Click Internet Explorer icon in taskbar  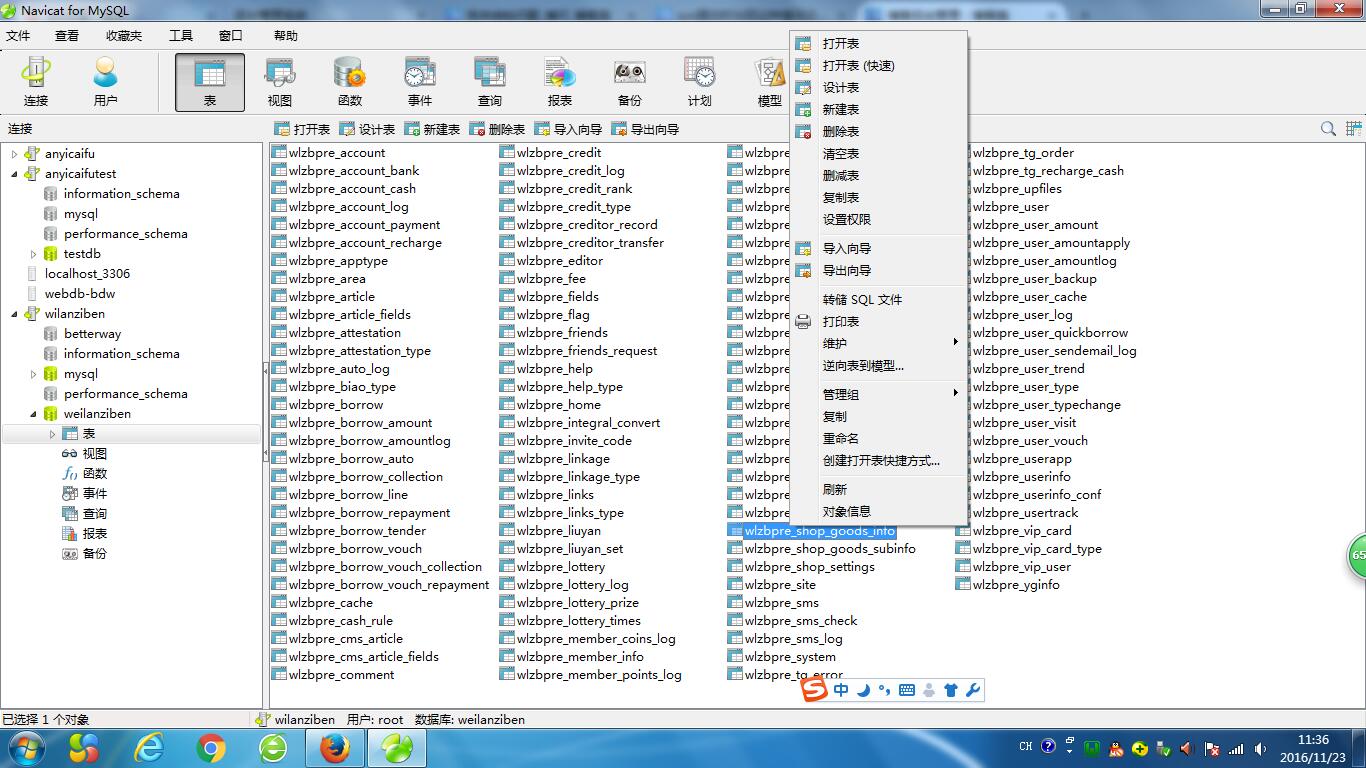click(149, 748)
